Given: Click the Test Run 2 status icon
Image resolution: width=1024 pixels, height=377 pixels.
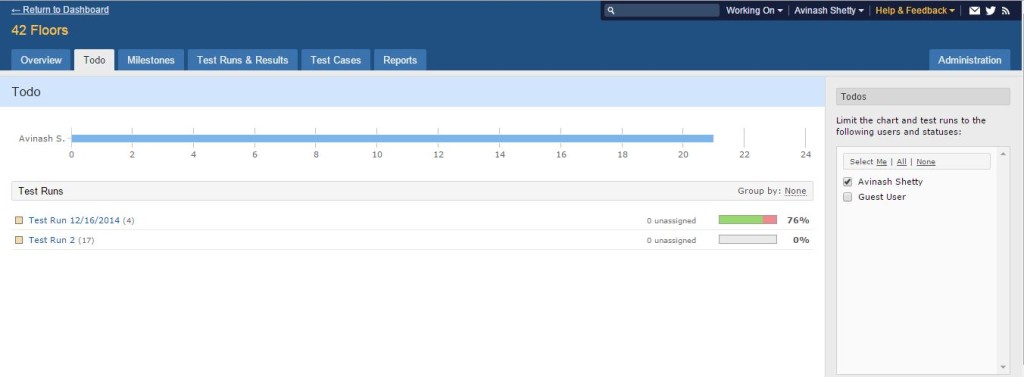Looking at the screenshot, I should pos(19,240).
